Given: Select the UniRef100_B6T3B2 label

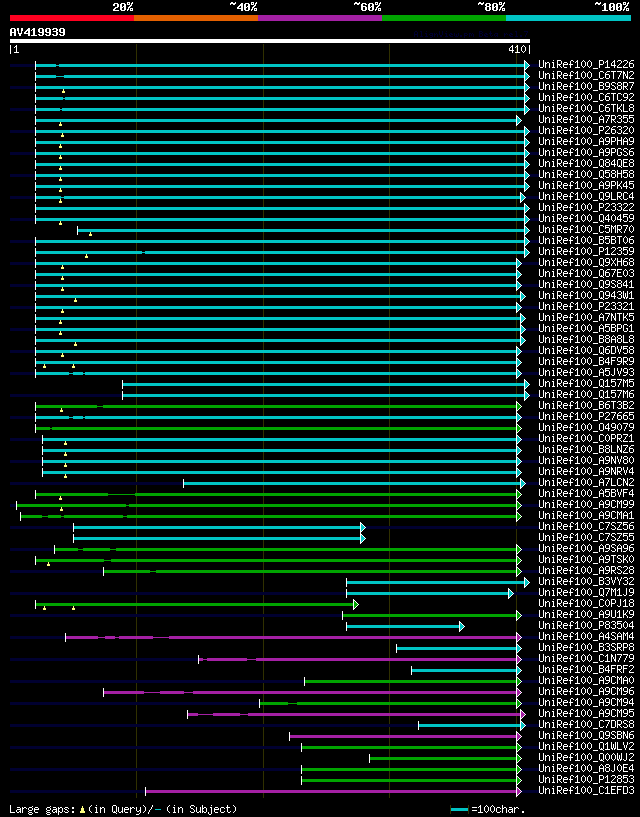Looking at the screenshot, I should (x=586, y=405).
